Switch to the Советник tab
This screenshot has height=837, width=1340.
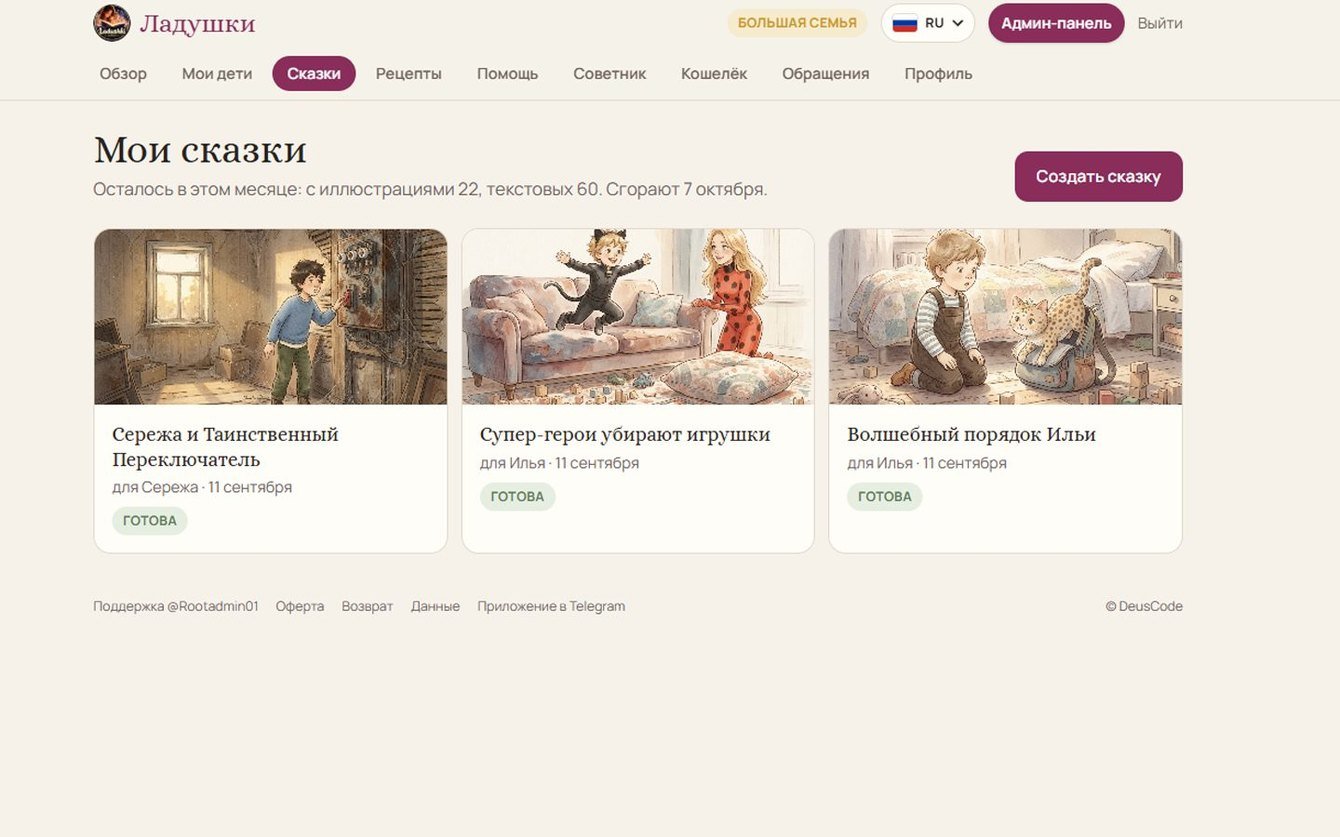[x=610, y=74]
